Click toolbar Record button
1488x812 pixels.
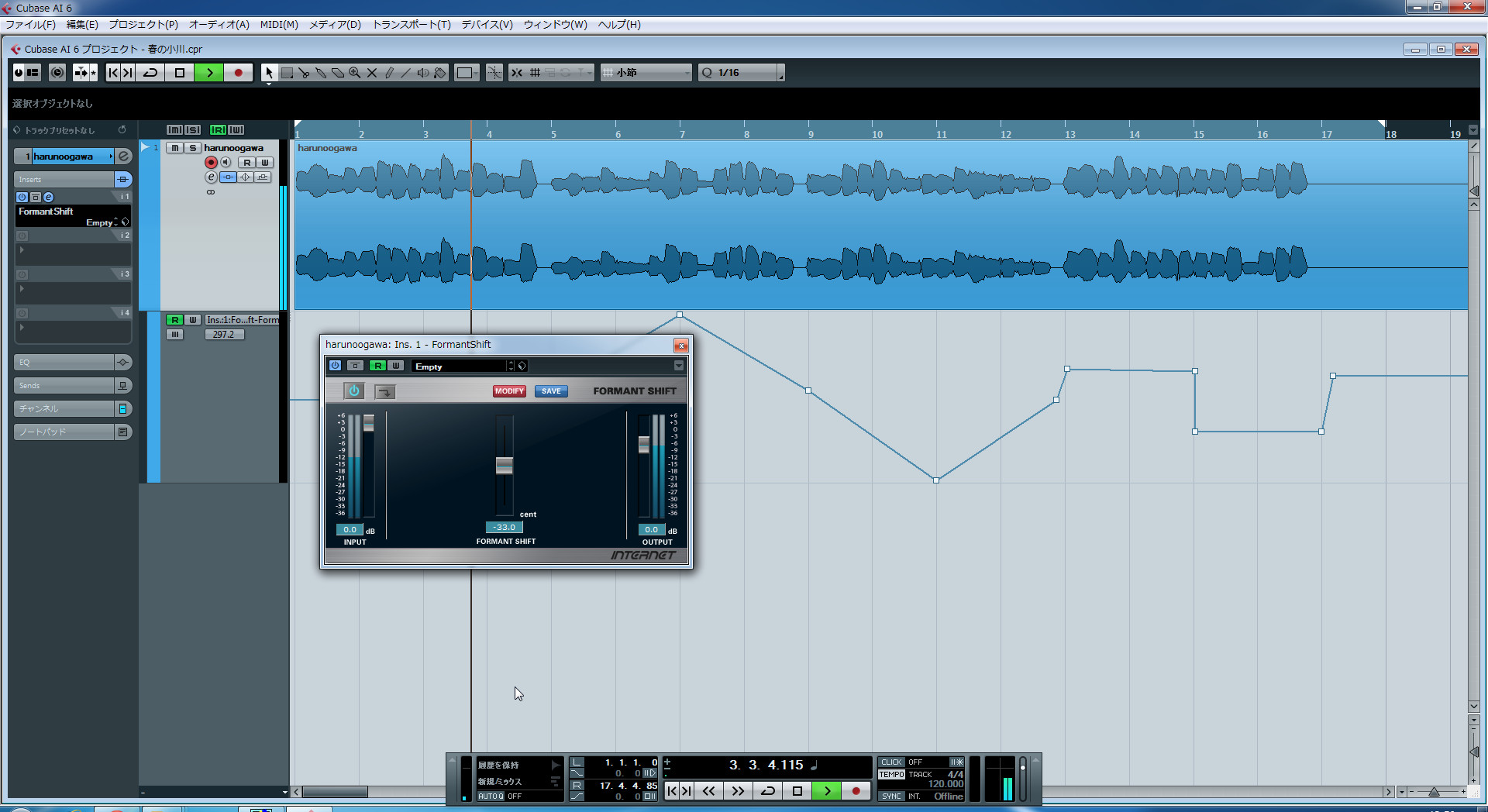coord(239,73)
